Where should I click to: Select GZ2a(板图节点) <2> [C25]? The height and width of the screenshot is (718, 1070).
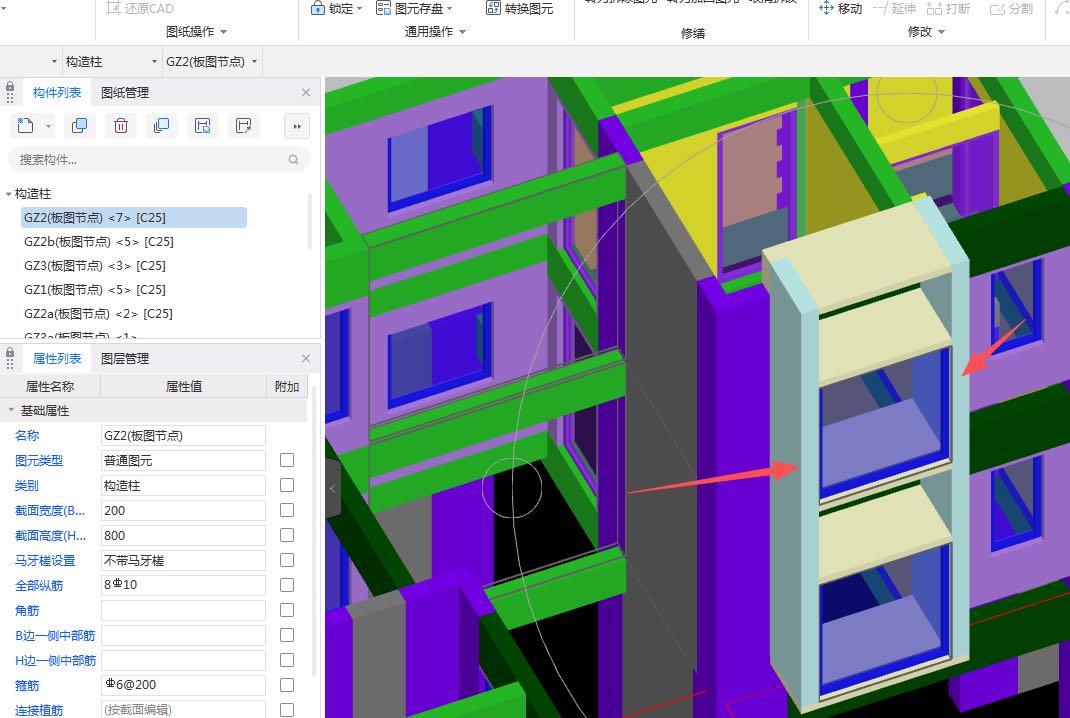(98, 313)
